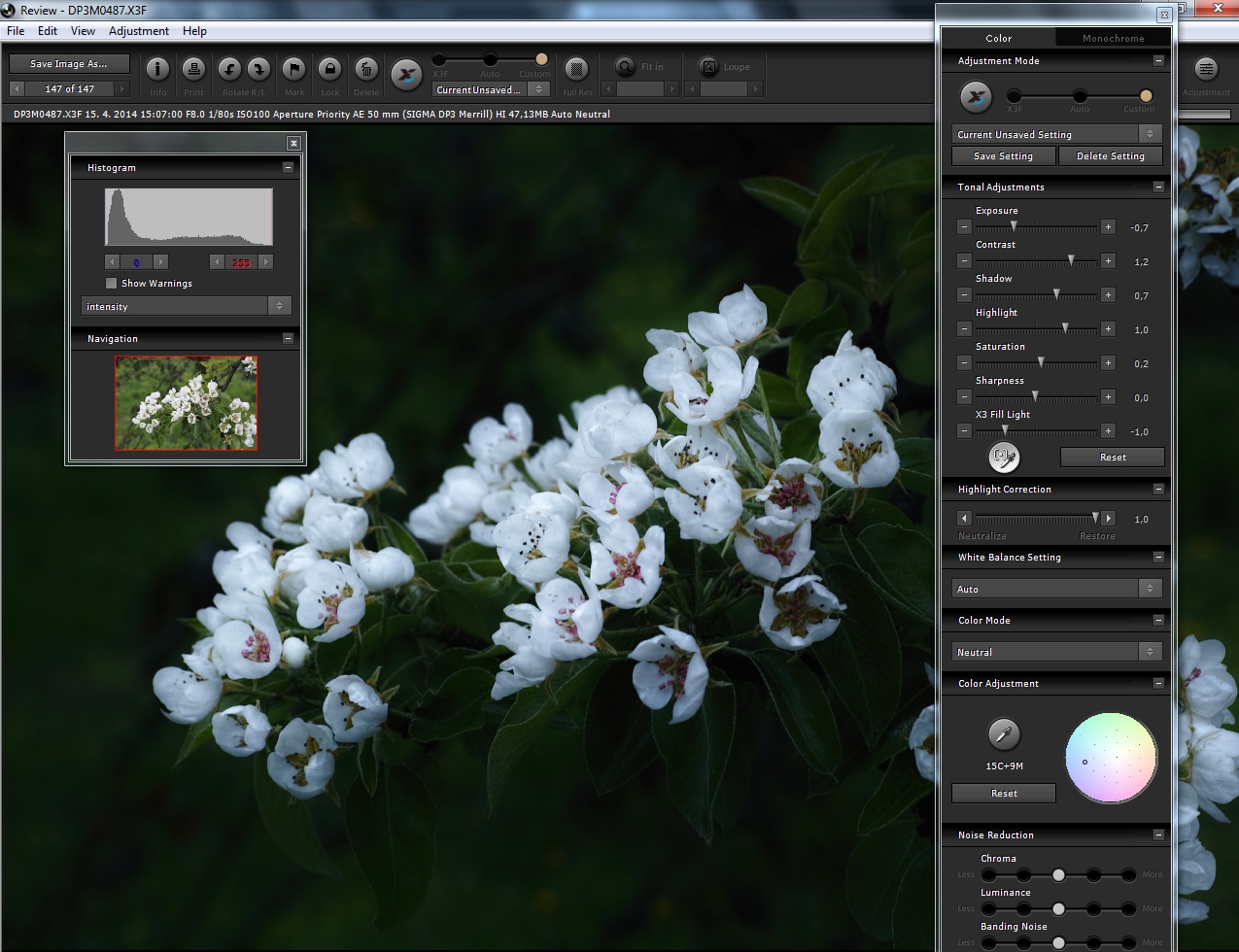Screen dimensions: 1239x952
Task: Set Chroma noise reduction to maximum
Action: pyautogui.click(x=1128, y=875)
